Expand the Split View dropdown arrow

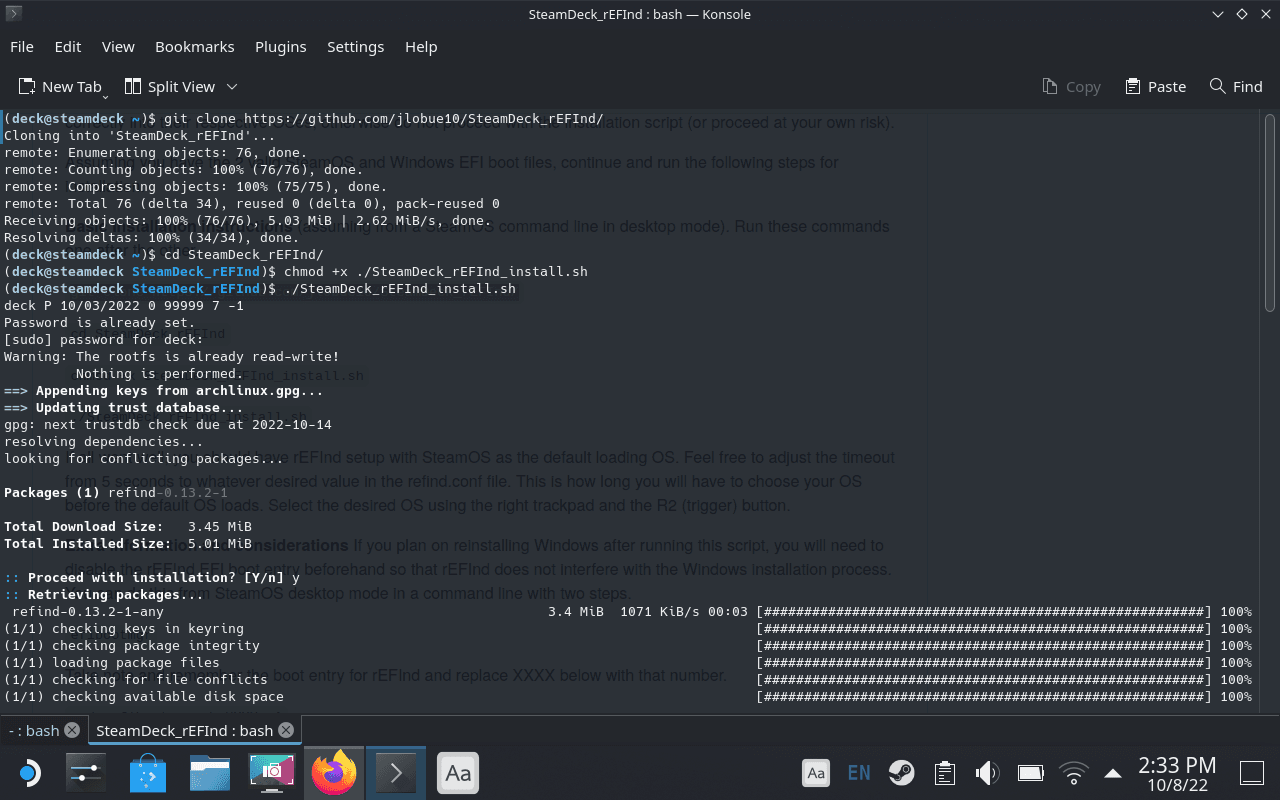(232, 87)
